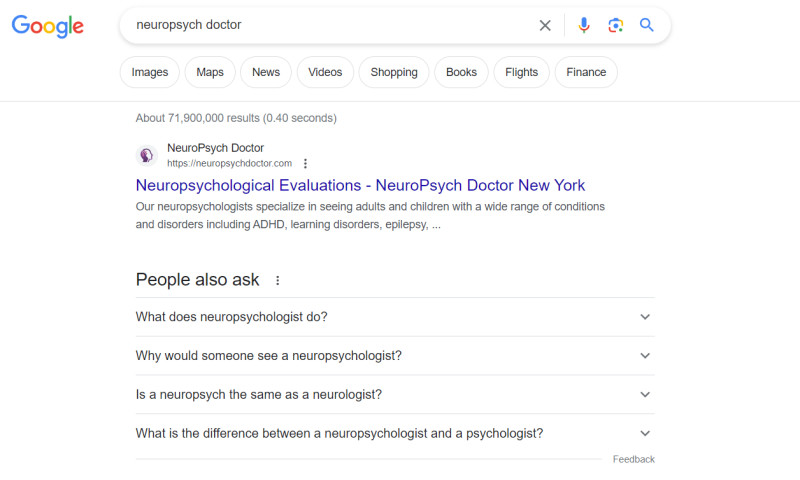The height and width of the screenshot is (480, 800).
Task: Expand "Is a neuropsych the same as a neurologist?"
Action: point(645,395)
